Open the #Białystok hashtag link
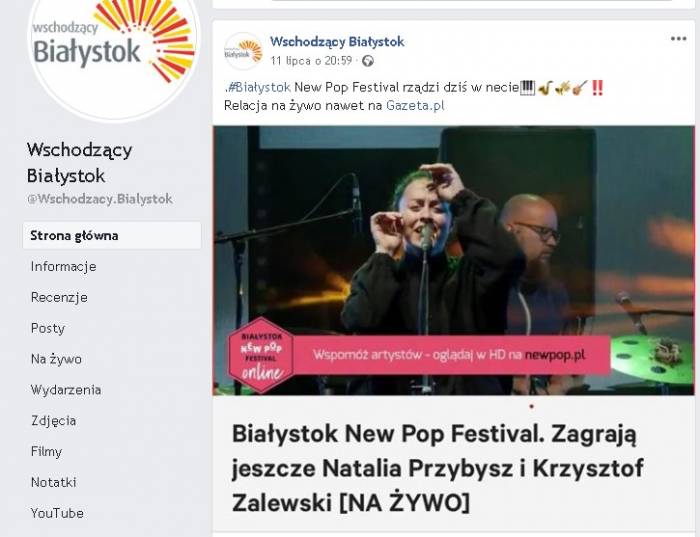The height and width of the screenshot is (537, 700). (259, 87)
